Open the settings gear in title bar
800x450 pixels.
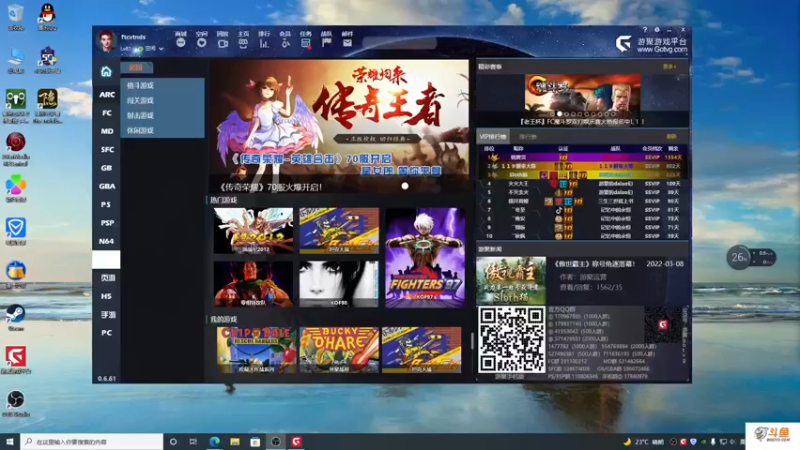(657, 30)
